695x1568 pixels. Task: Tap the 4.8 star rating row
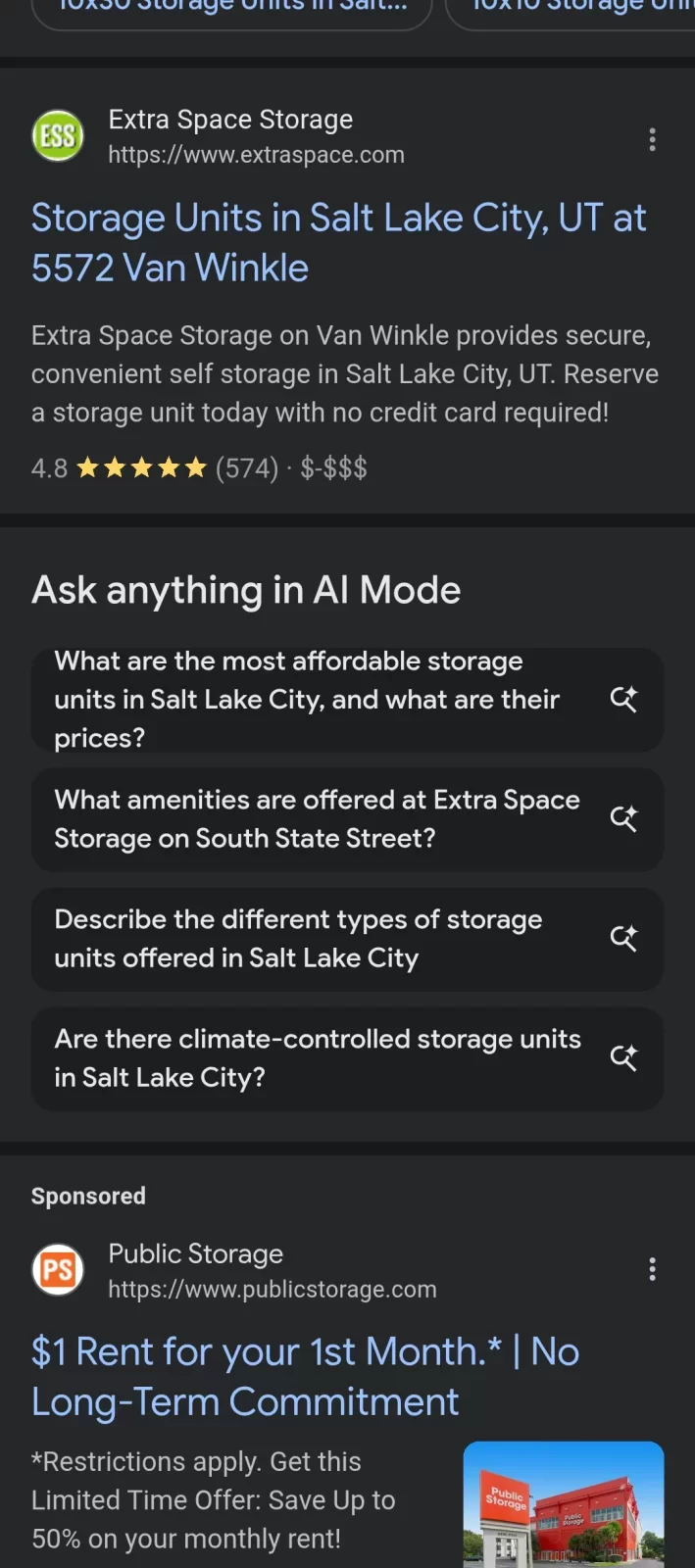(x=199, y=468)
